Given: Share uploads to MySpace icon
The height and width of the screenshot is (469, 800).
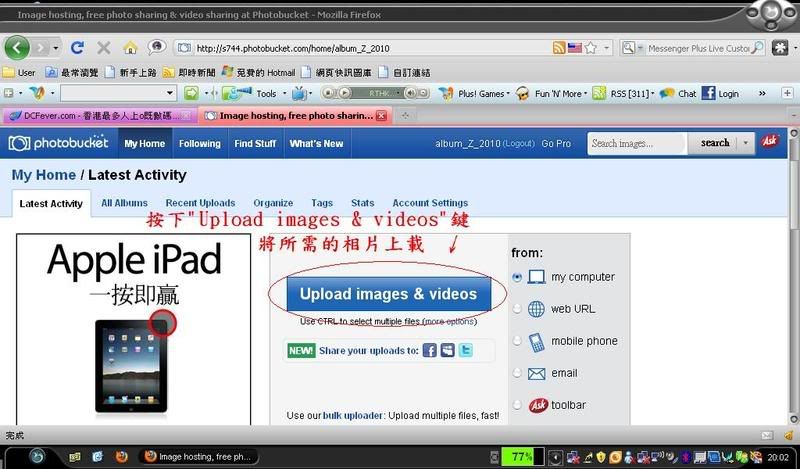Looking at the screenshot, I should (x=447, y=351).
